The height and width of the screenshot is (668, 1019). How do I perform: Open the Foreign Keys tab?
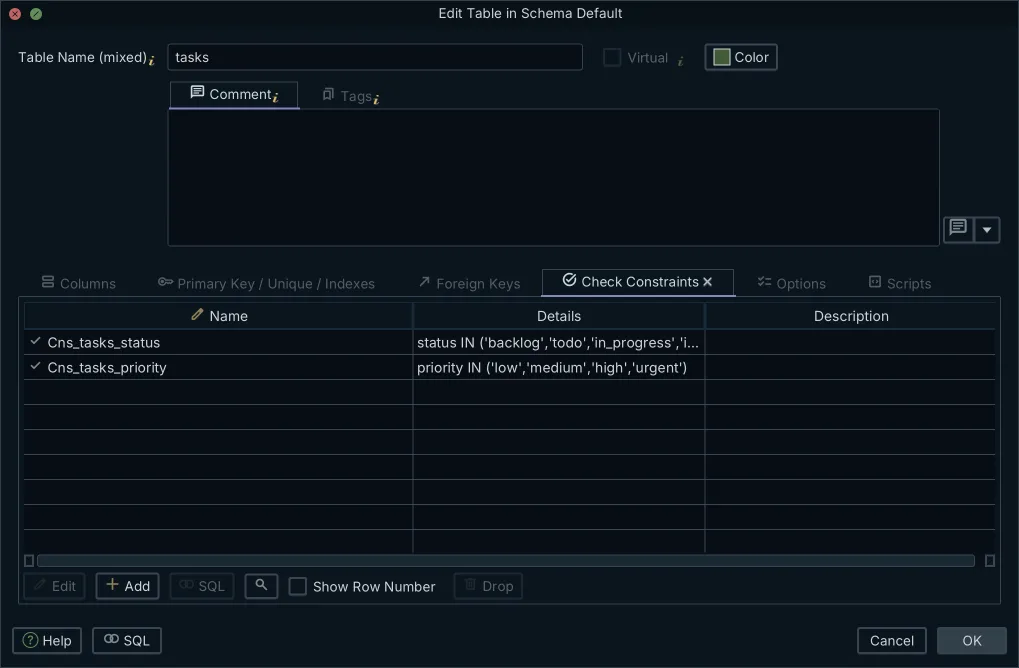pos(469,283)
